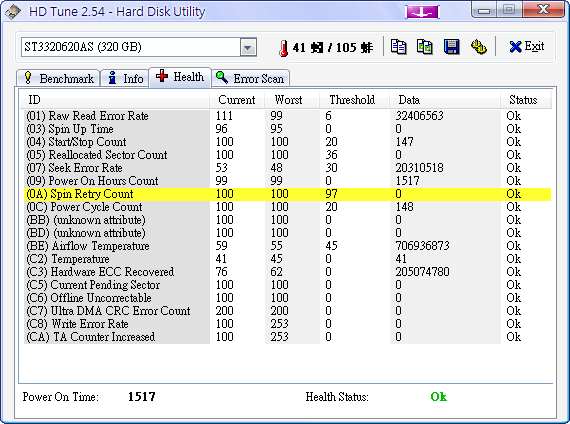570x424 pixels.
Task: Click data value 20310518
Action: point(420,168)
